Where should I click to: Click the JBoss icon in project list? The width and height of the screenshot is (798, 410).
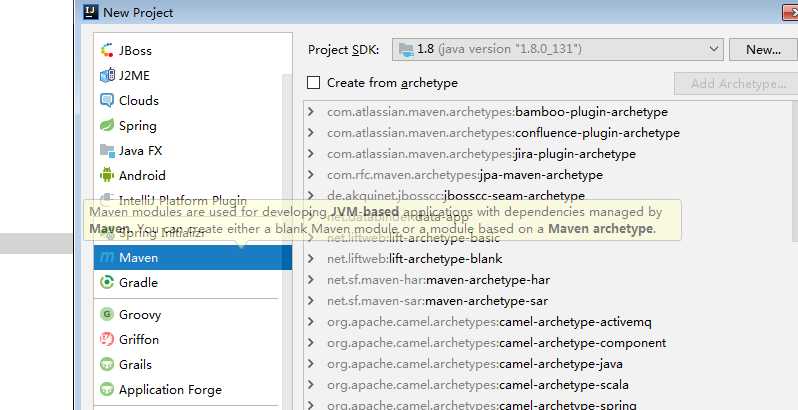(x=107, y=50)
